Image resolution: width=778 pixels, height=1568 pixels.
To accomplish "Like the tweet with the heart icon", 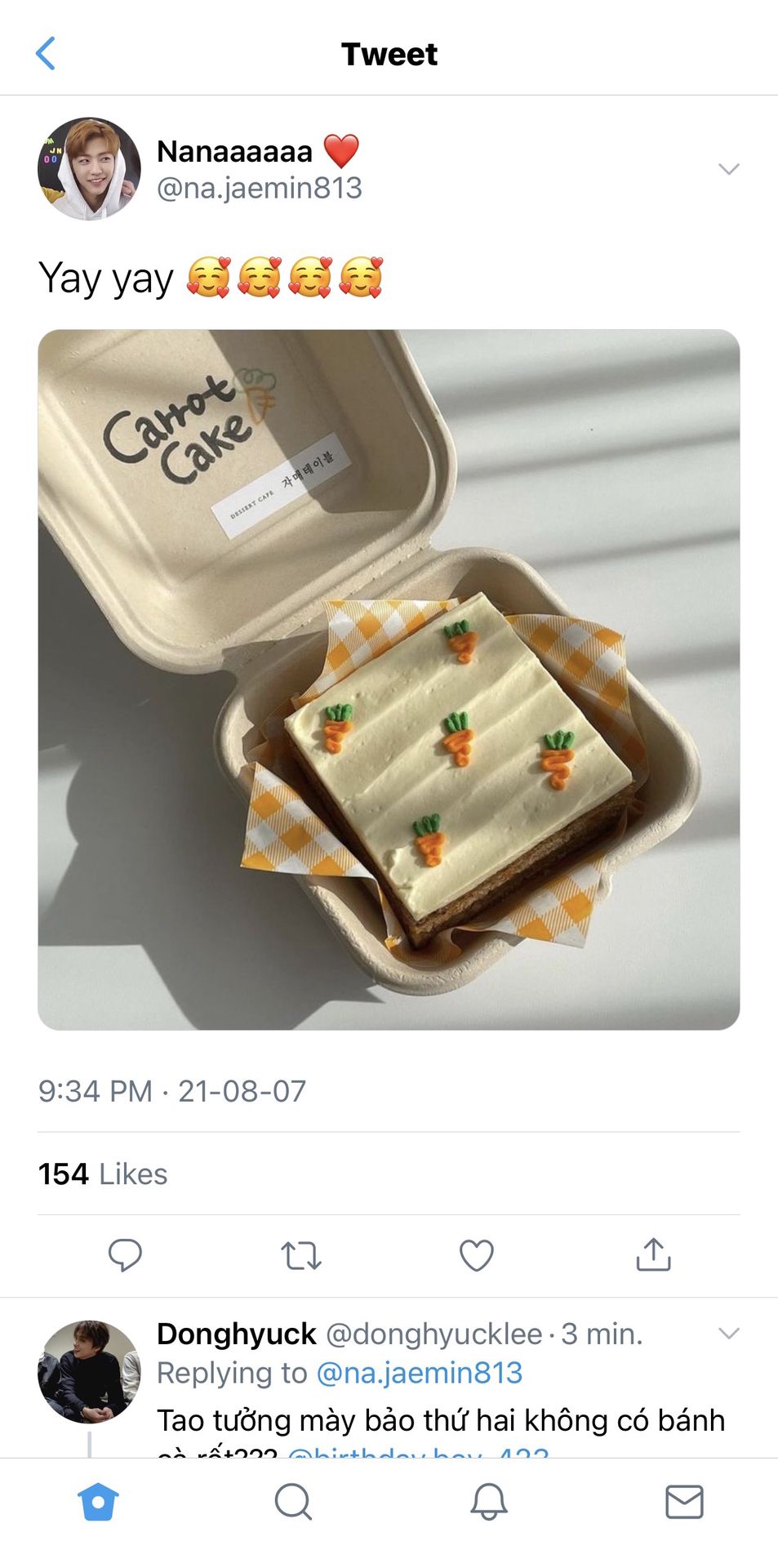I will tap(477, 1255).
